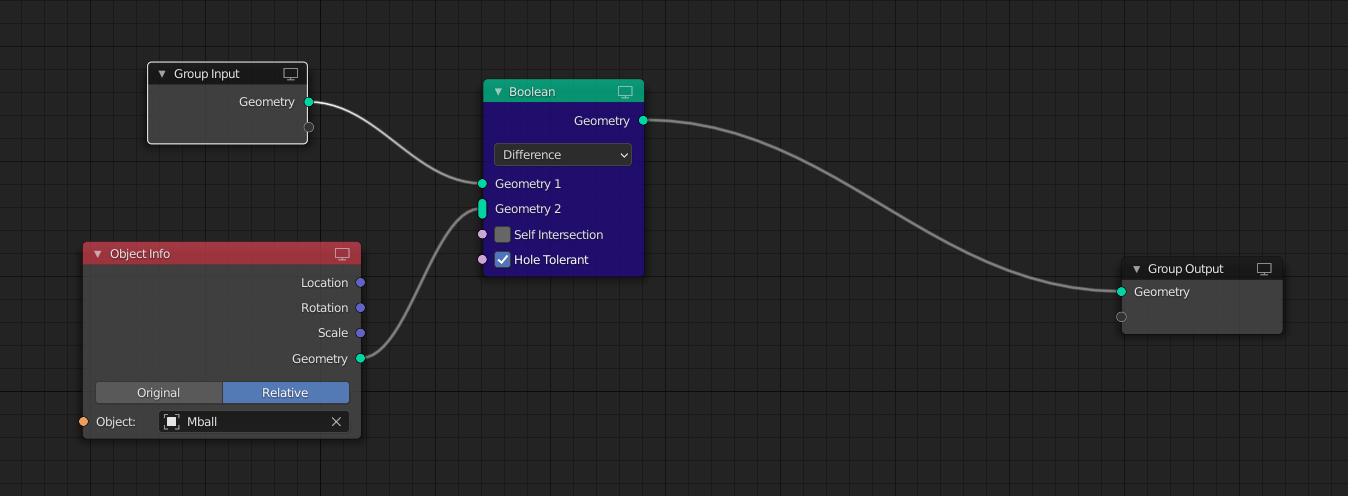Click the Boolean node preview monitor icon
Screen dimensions: 1348x496
(x=625, y=92)
